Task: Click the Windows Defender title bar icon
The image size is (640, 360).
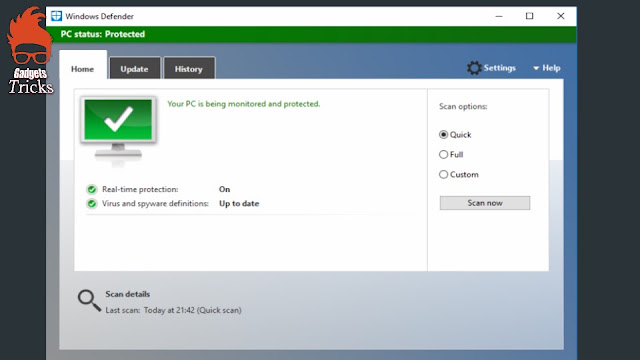Action: pyautogui.click(x=56, y=16)
